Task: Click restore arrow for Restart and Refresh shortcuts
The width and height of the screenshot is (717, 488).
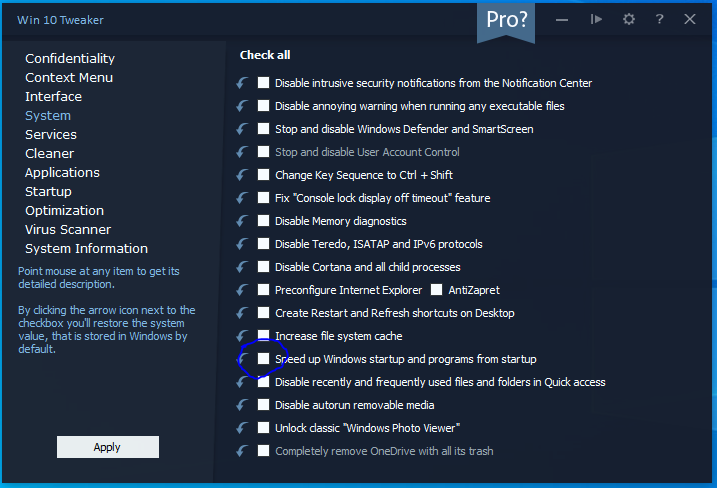Action: pyautogui.click(x=242, y=313)
